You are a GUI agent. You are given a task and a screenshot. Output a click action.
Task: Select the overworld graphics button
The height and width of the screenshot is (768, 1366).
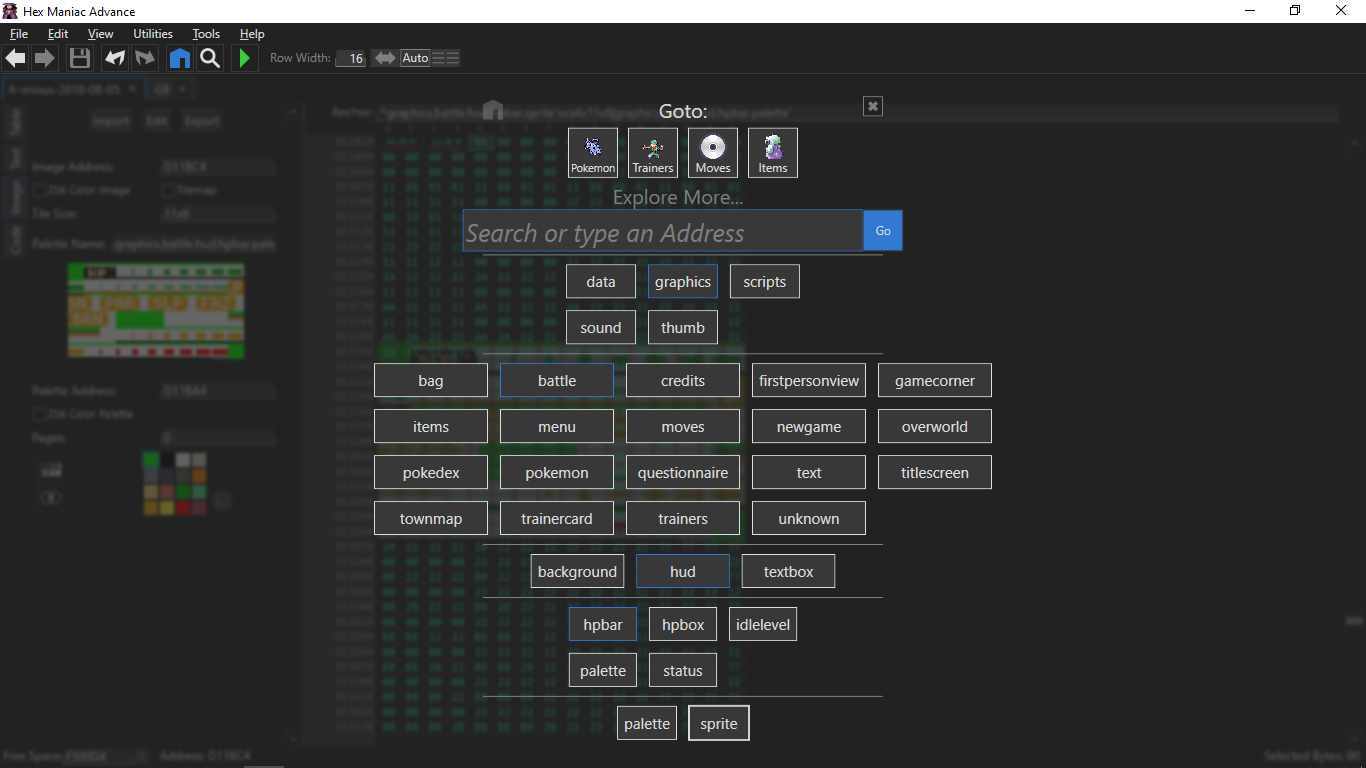[x=935, y=427]
